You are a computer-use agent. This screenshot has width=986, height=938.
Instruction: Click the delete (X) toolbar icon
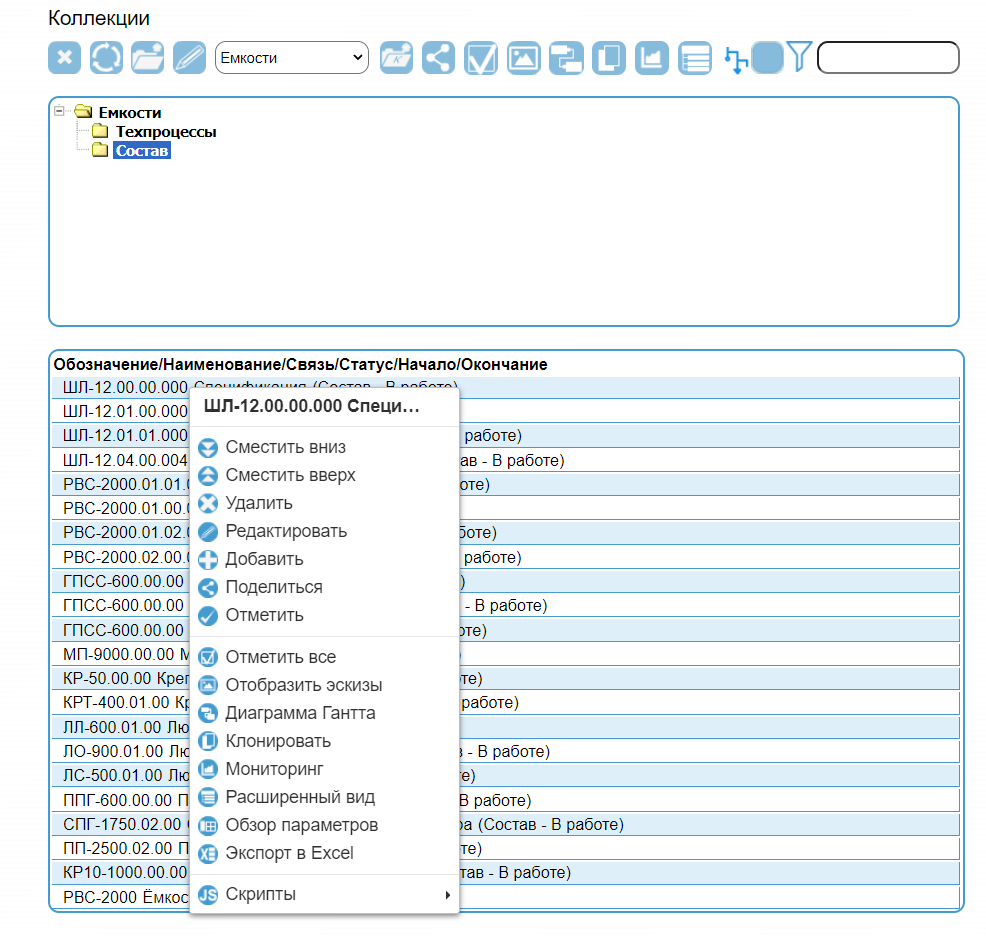(x=64, y=57)
